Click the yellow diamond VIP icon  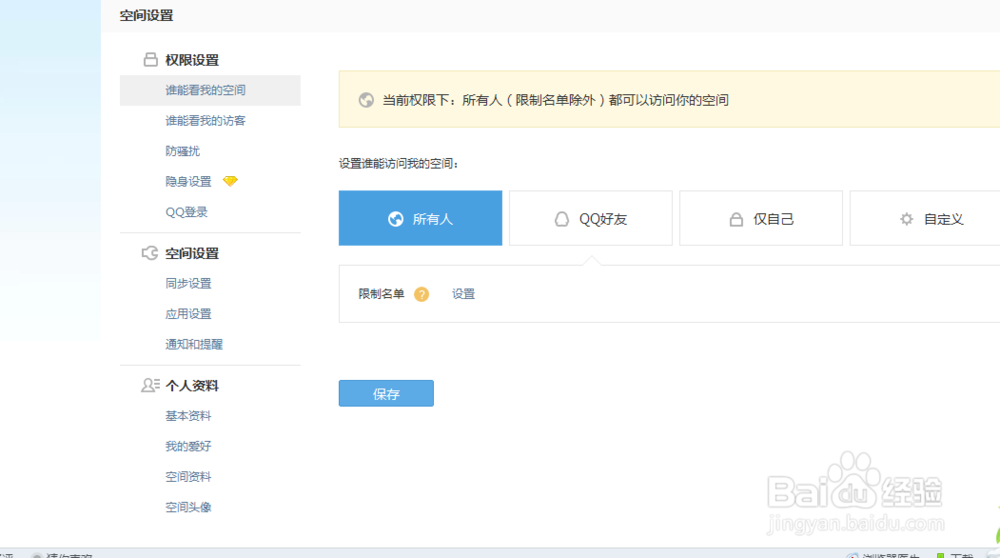[x=230, y=181]
